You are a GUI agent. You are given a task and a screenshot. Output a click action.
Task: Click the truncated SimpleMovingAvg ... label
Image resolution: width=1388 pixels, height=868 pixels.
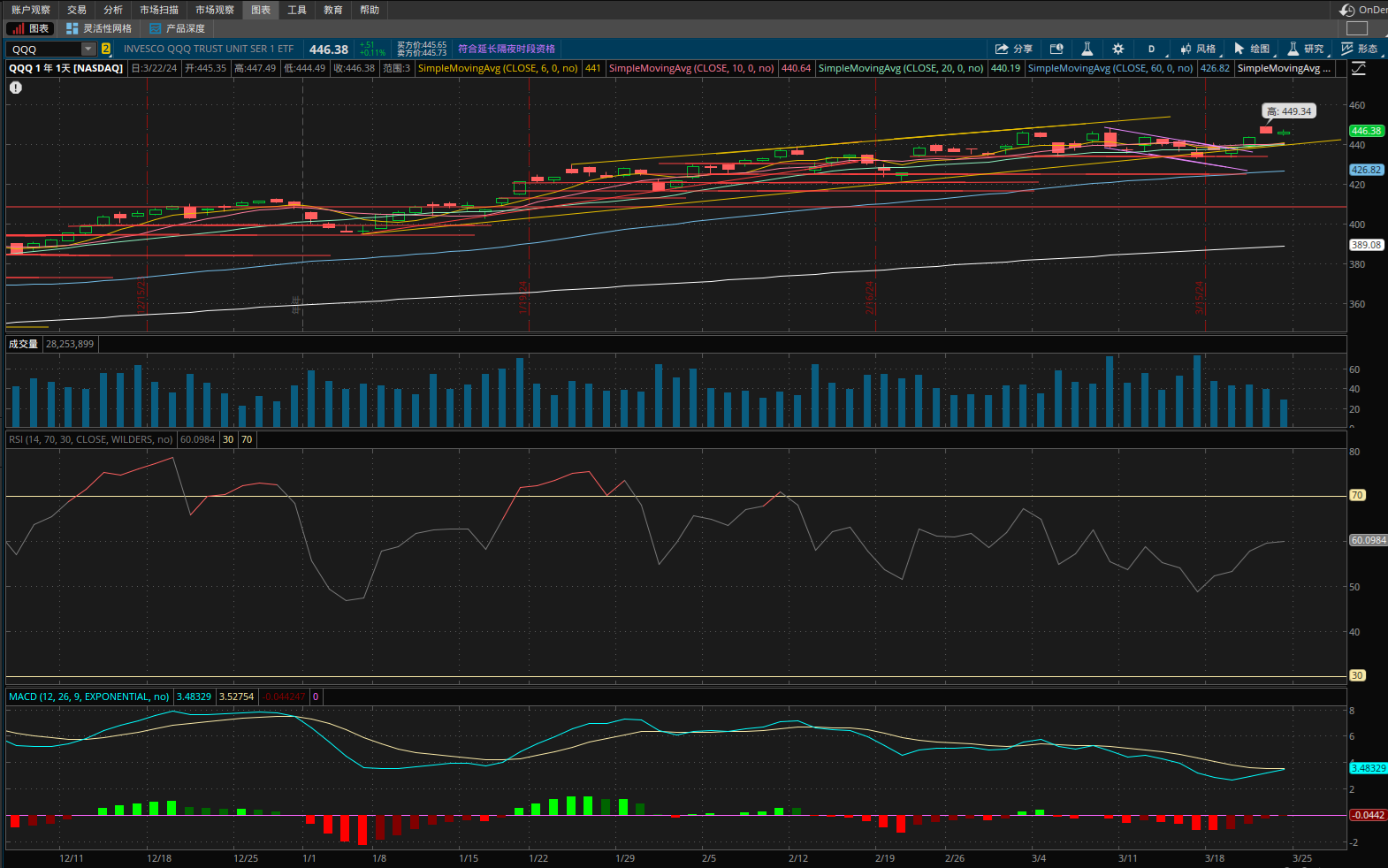tap(1284, 68)
